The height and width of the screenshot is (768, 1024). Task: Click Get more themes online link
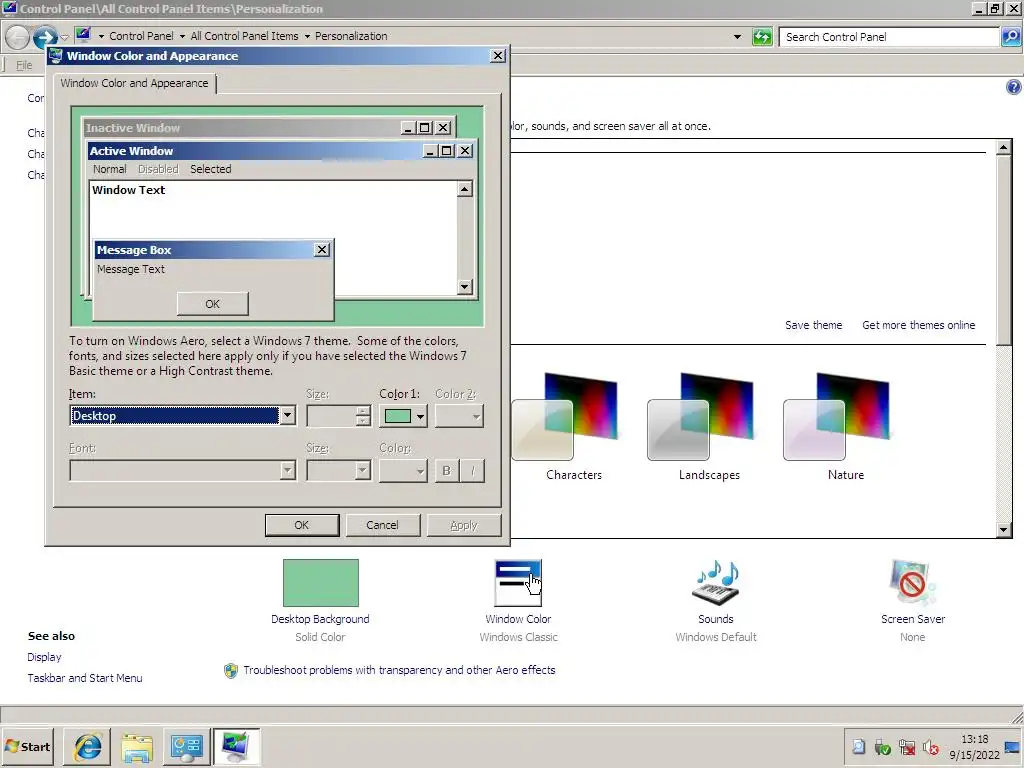click(x=918, y=325)
